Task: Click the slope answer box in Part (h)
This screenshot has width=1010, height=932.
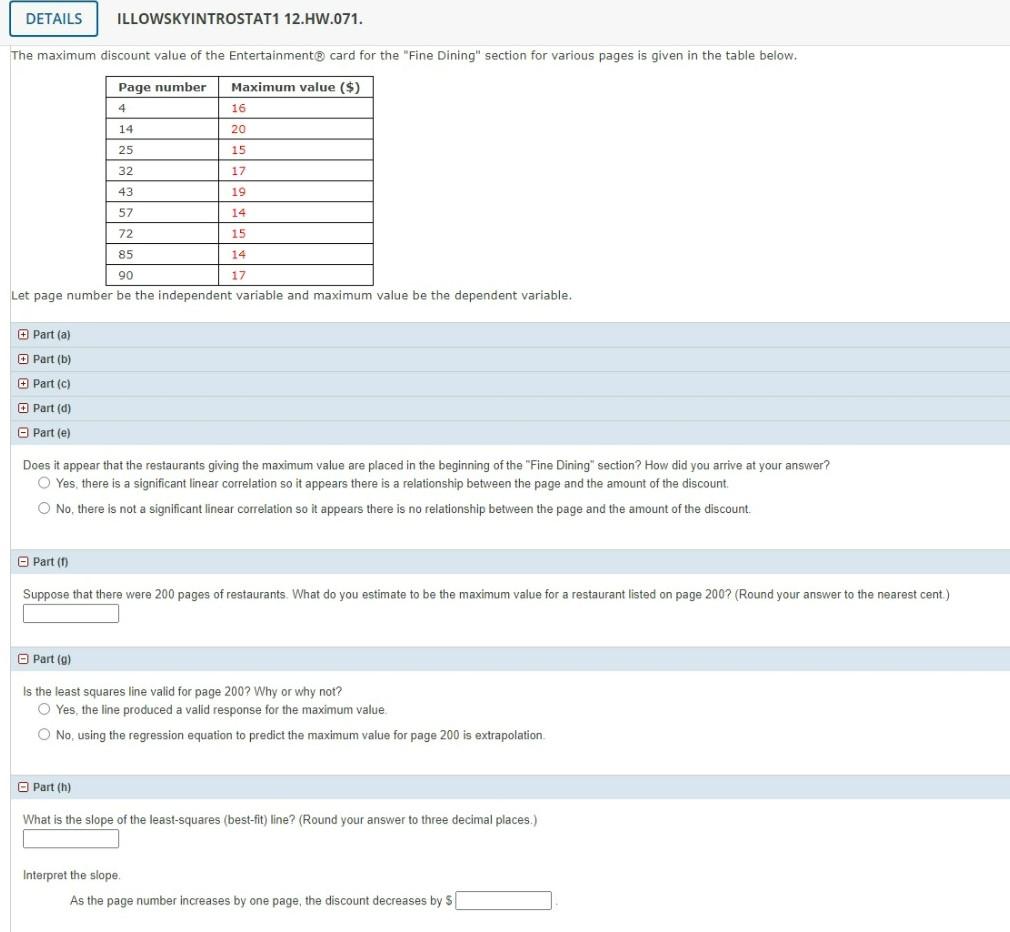Action: 70,838
